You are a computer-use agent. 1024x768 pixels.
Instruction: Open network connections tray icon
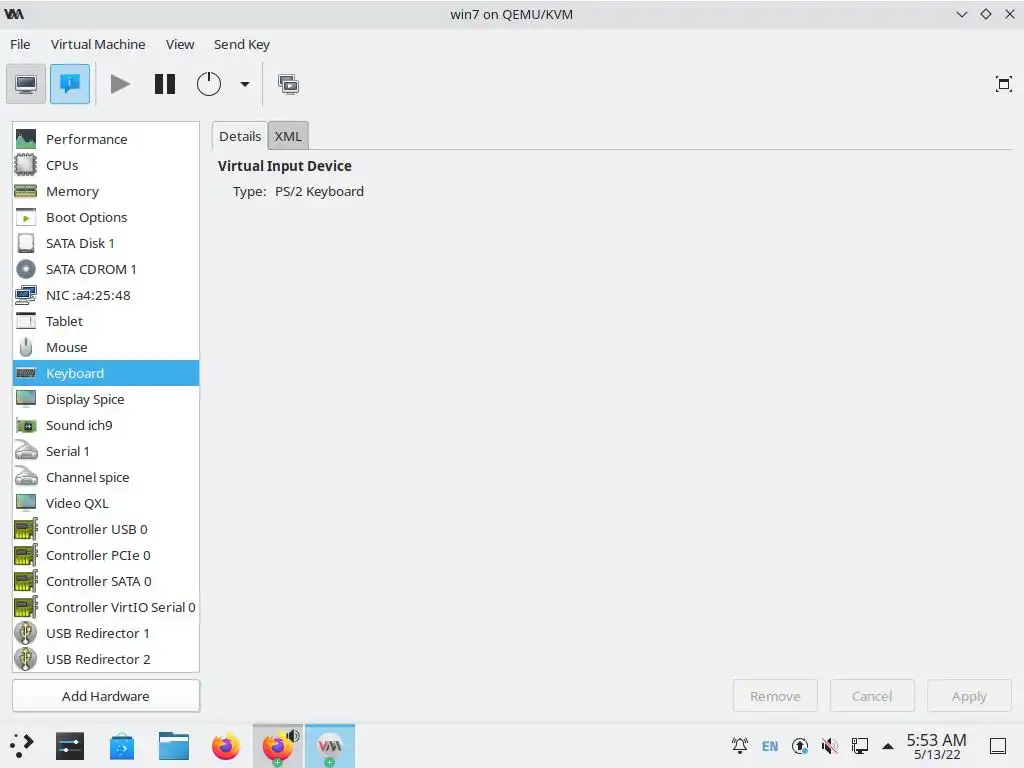860,746
